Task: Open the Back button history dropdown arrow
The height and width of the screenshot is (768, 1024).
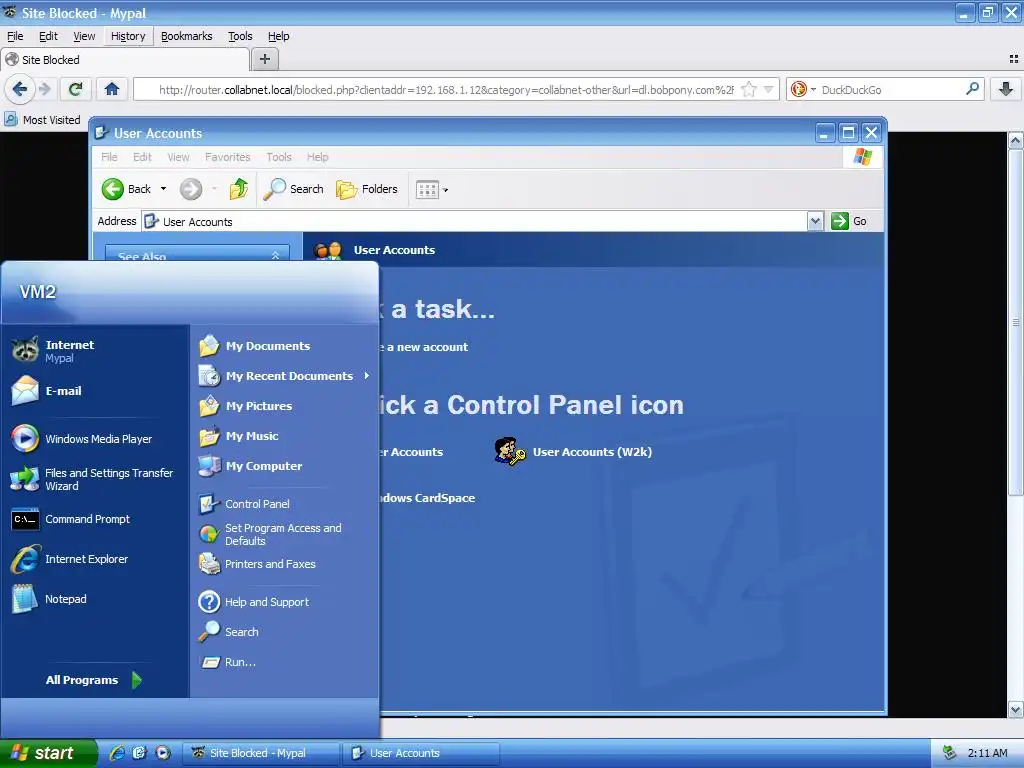Action: (x=163, y=189)
